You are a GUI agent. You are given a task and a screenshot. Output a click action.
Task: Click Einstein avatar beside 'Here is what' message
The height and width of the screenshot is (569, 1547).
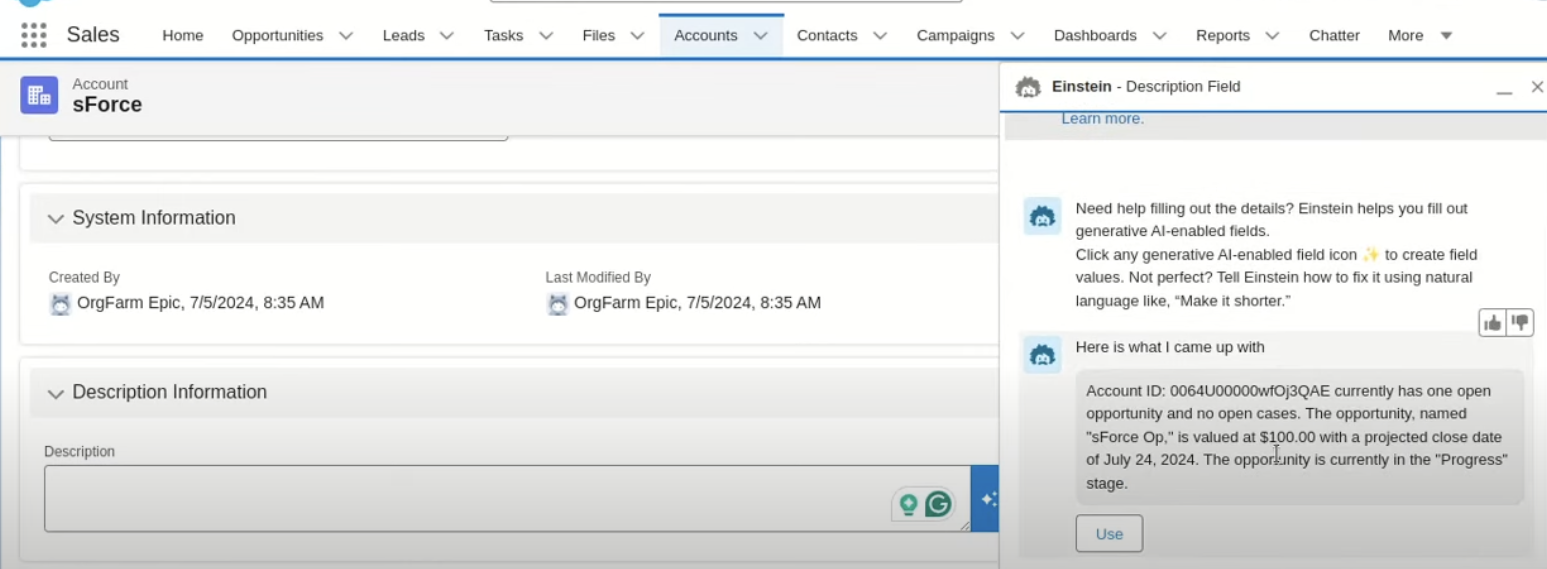(x=1042, y=355)
